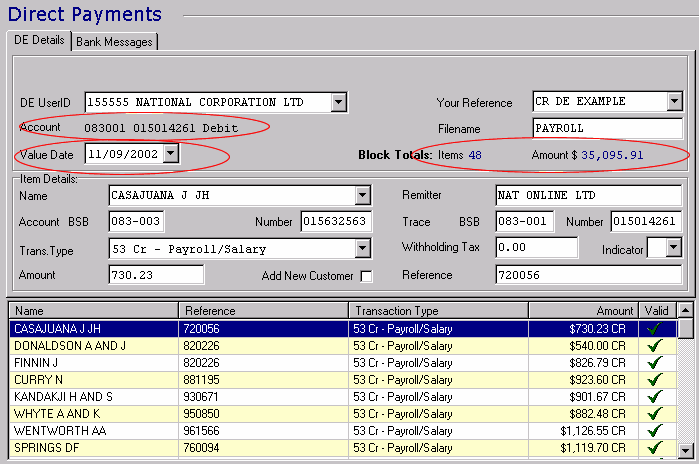Click the Reference column header
699x464 pixels.
click(263, 311)
